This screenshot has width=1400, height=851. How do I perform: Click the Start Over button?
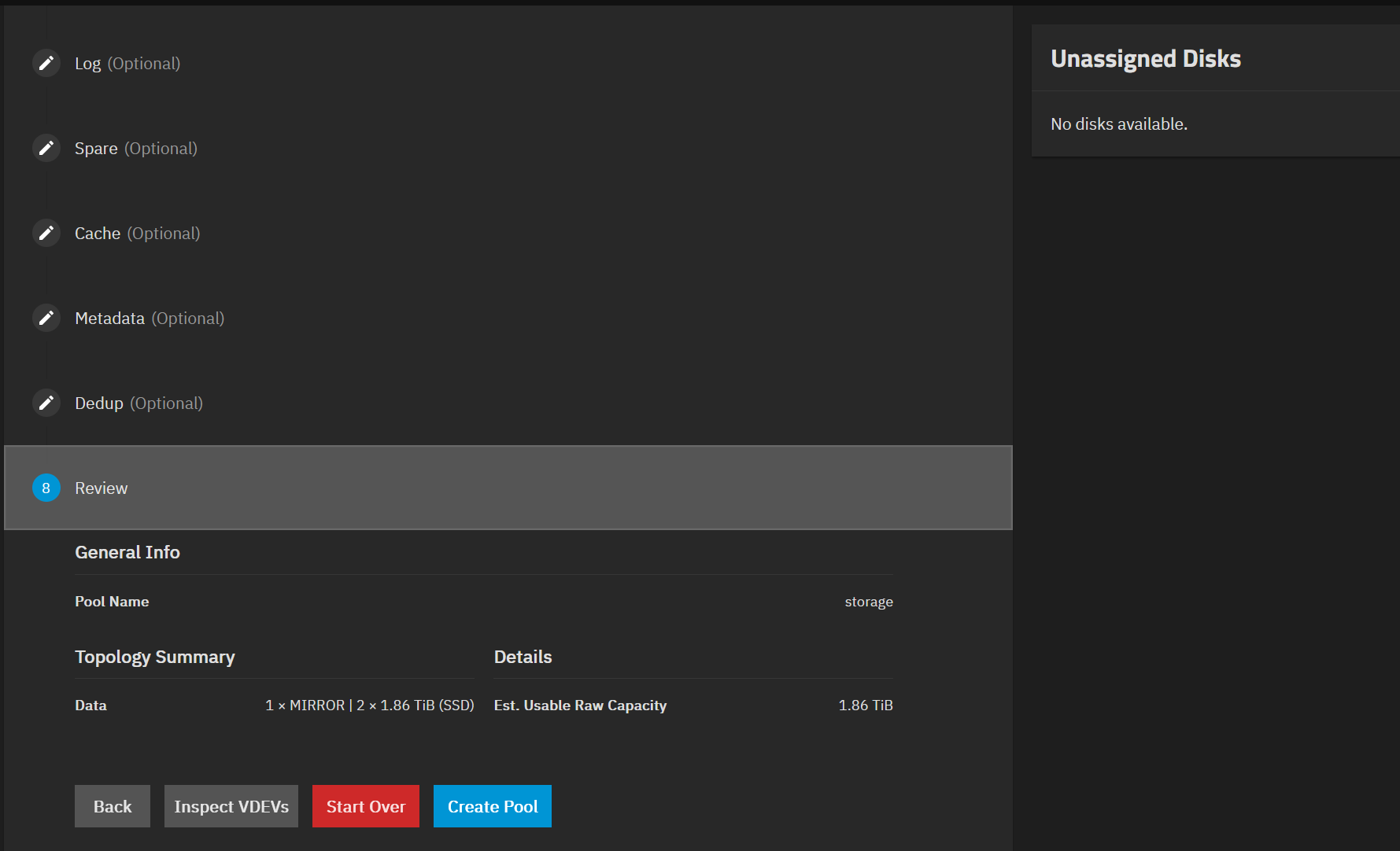pyautogui.click(x=365, y=805)
